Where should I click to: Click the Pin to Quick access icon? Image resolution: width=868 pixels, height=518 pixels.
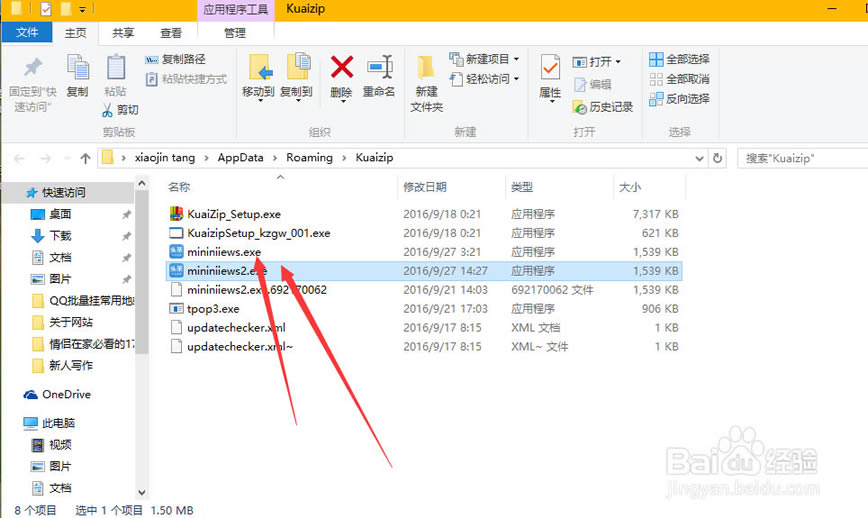pyautogui.click(x=33, y=67)
